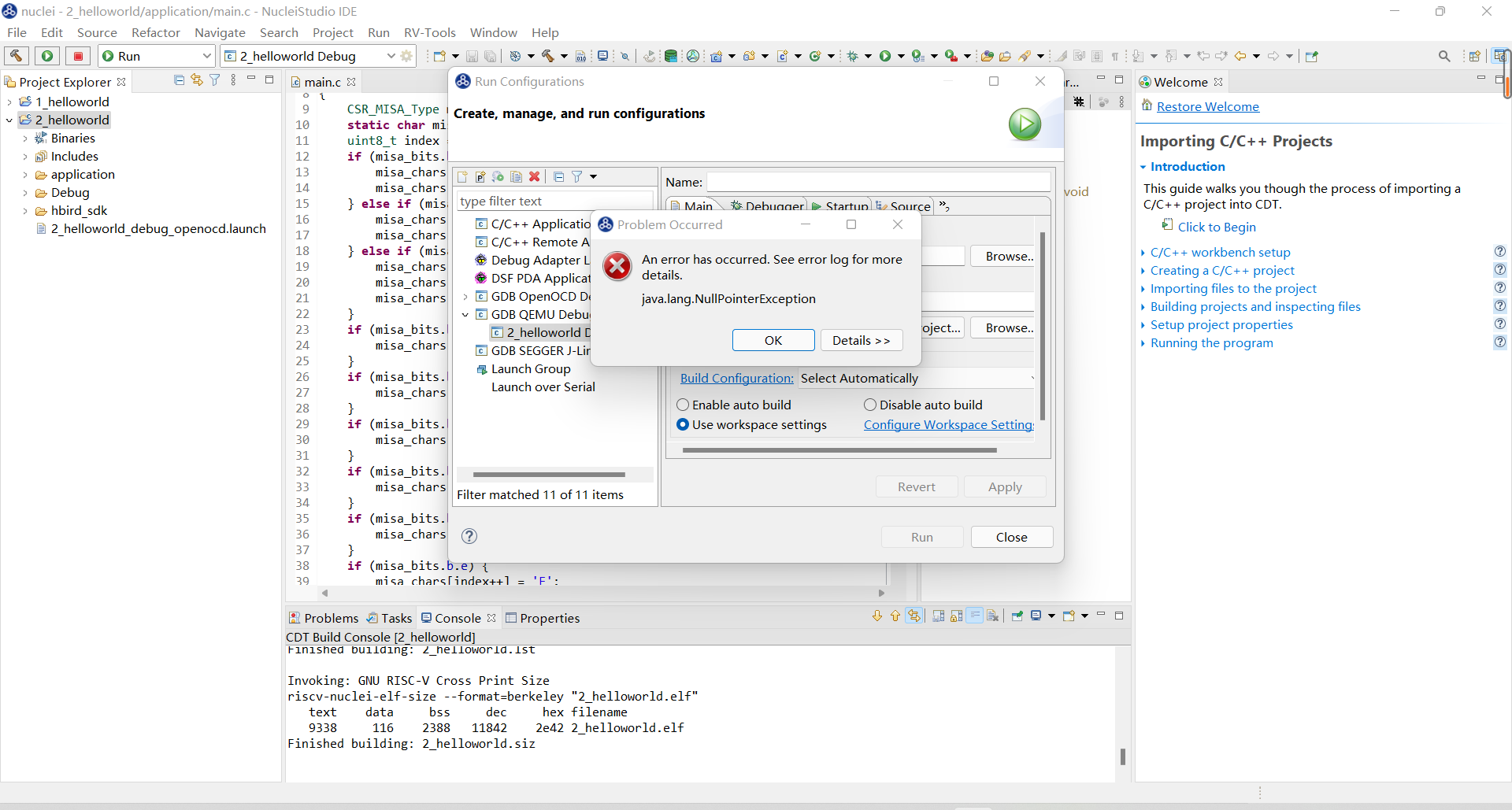Click collapse all icon in configurations toolbar
Image resolution: width=1512 pixels, height=810 pixels.
pyautogui.click(x=558, y=176)
